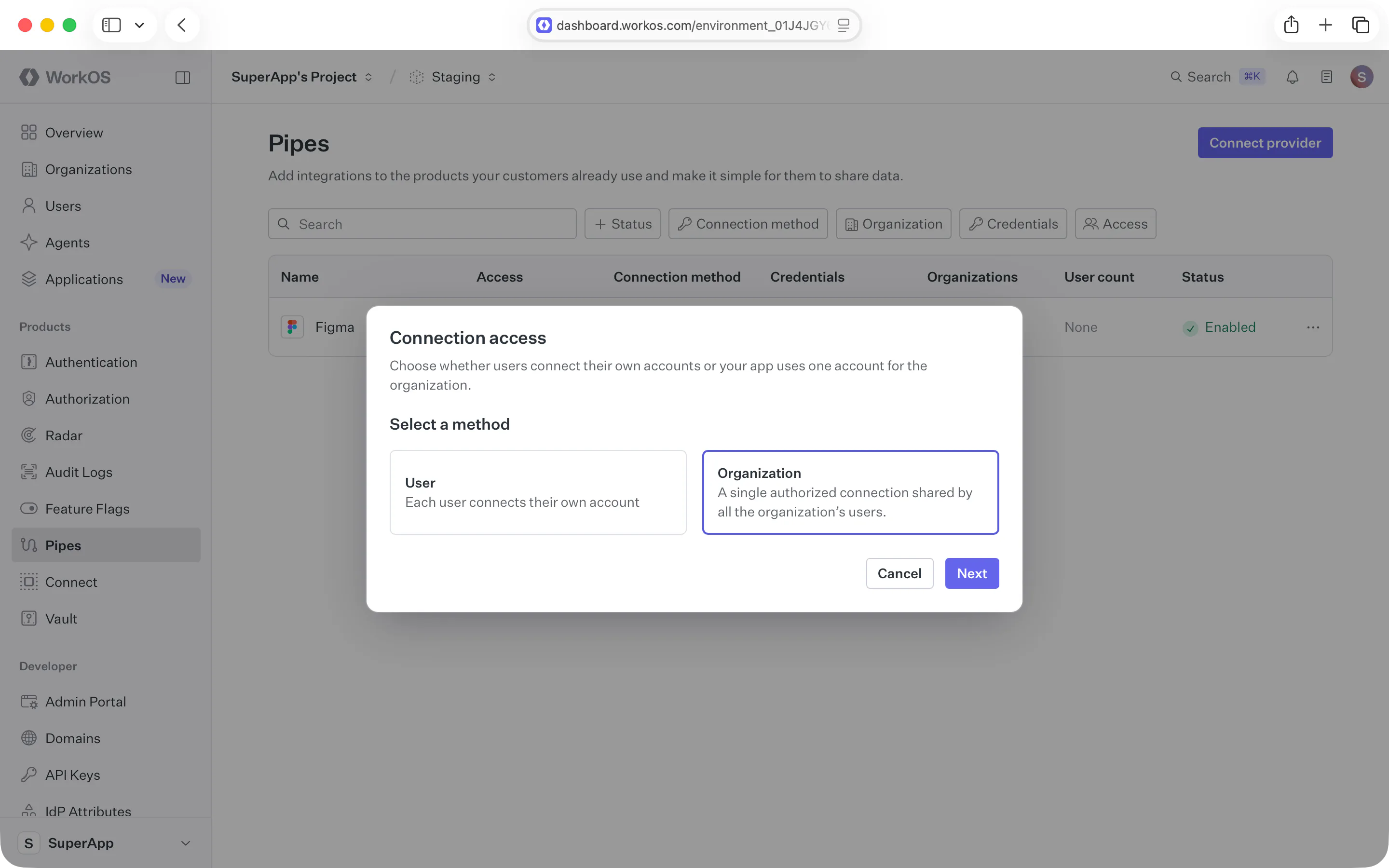Click the Next button in dialog
The width and height of the screenshot is (1389, 868).
click(x=972, y=573)
